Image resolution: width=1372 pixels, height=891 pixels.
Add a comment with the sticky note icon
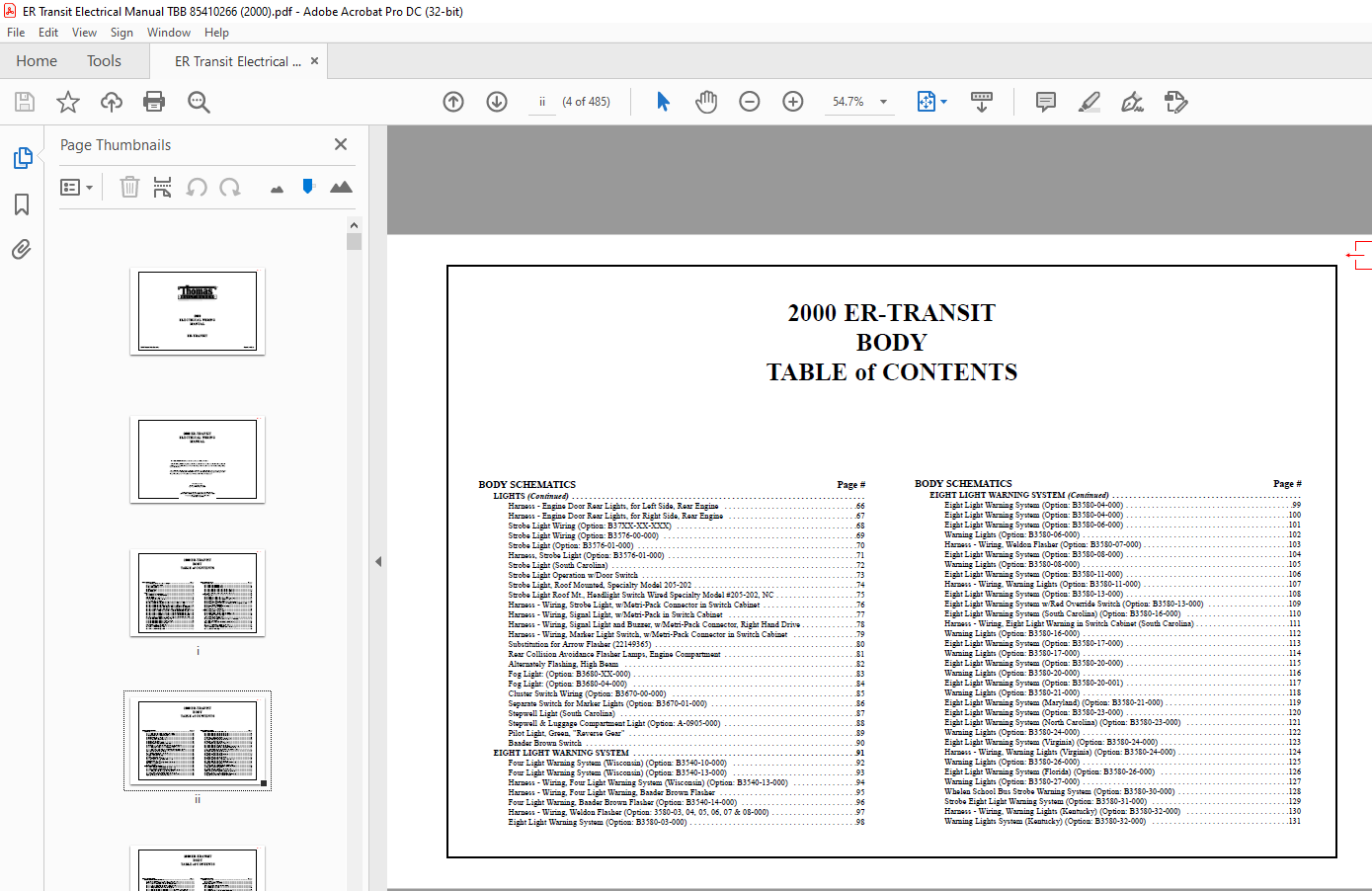(1046, 102)
